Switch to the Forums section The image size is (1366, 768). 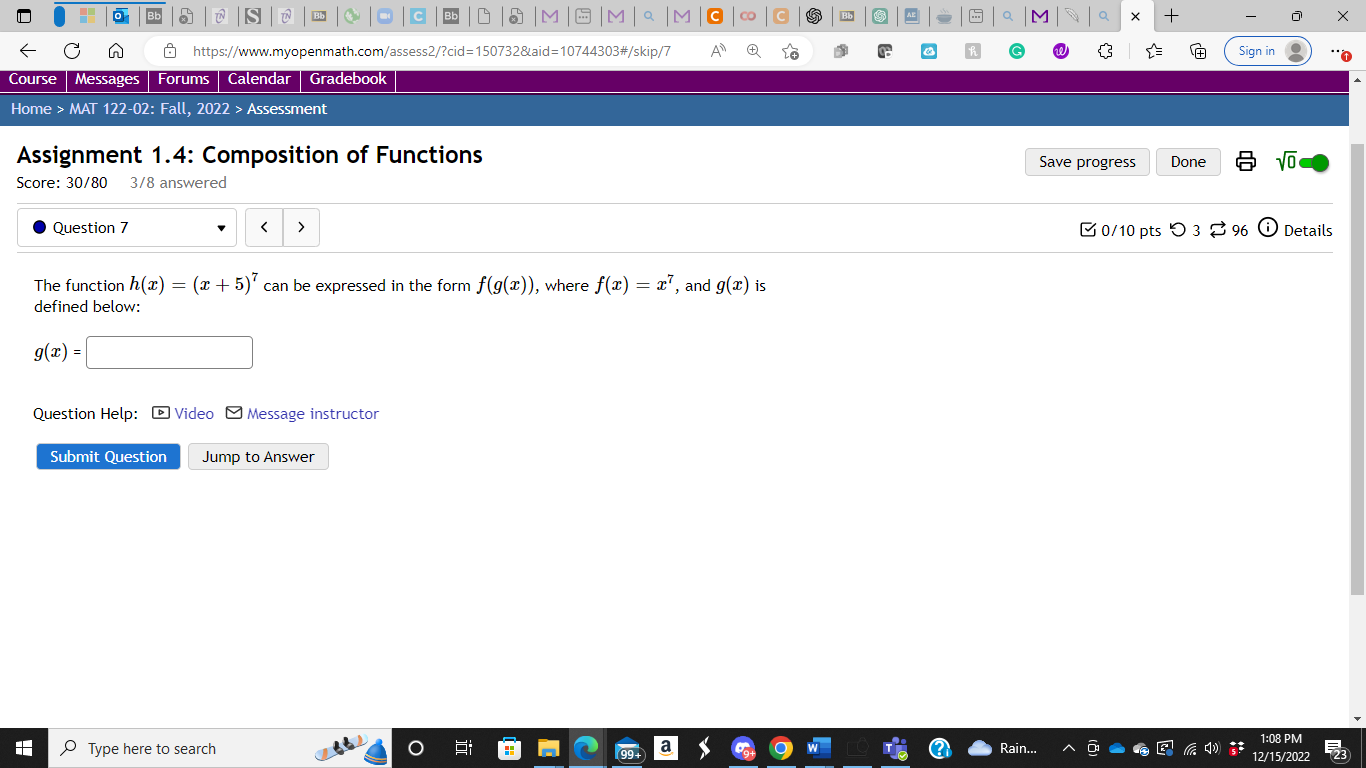183,78
